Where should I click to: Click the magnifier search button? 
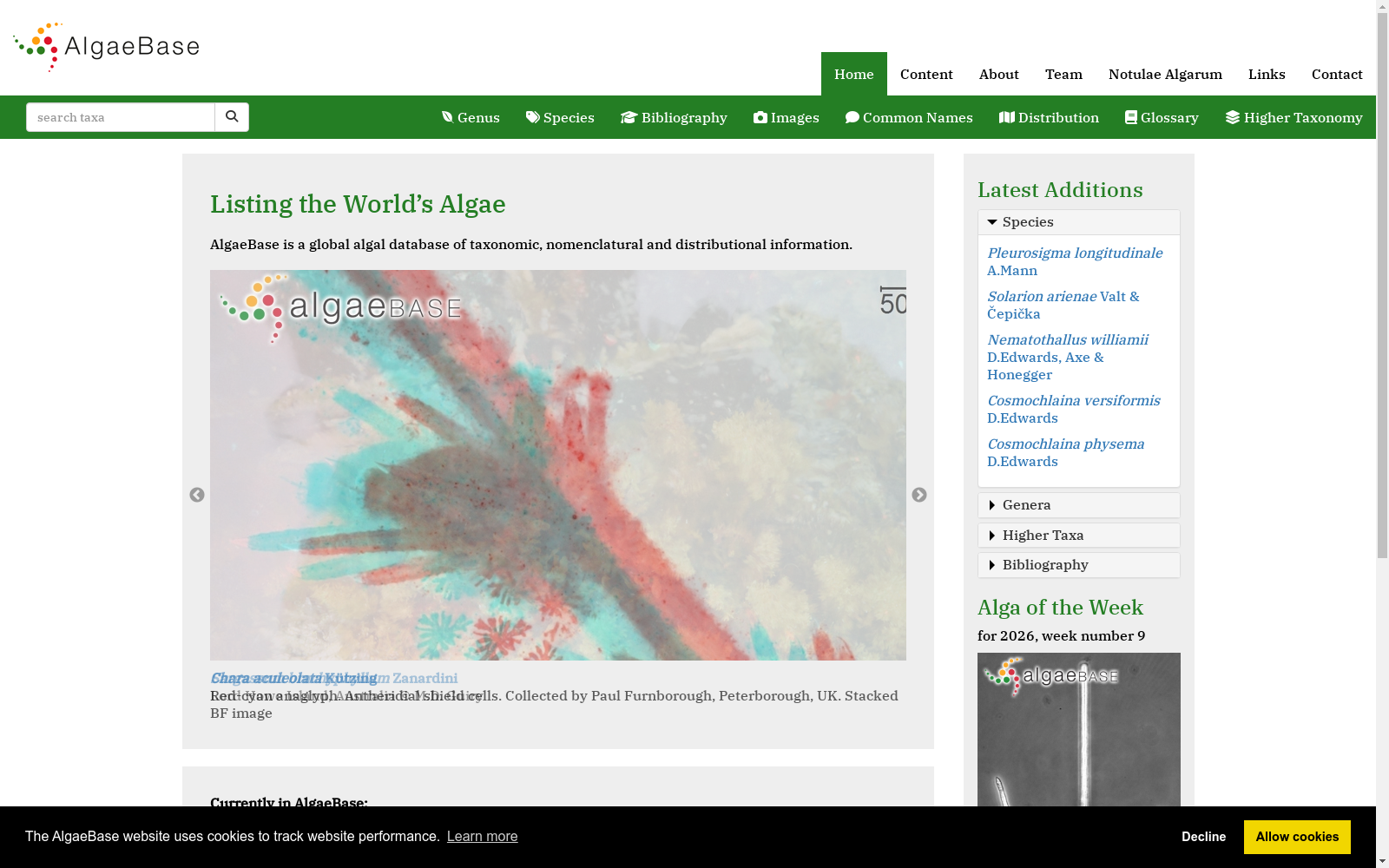coord(232,117)
